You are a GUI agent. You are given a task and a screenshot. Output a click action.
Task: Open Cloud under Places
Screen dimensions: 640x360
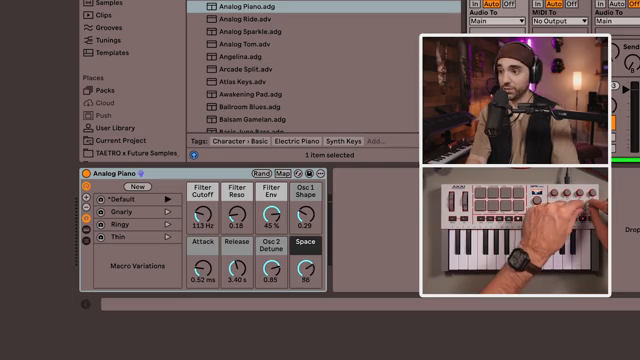tap(105, 103)
